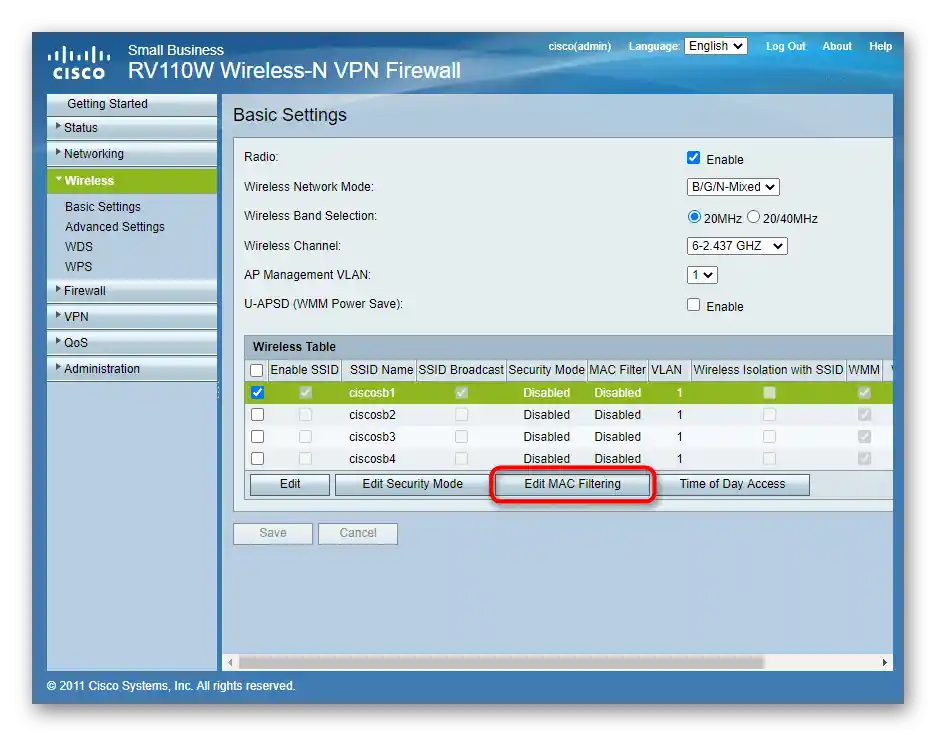This screenshot has width=936, height=736.
Task: Open the About link
Action: pyautogui.click(x=837, y=46)
